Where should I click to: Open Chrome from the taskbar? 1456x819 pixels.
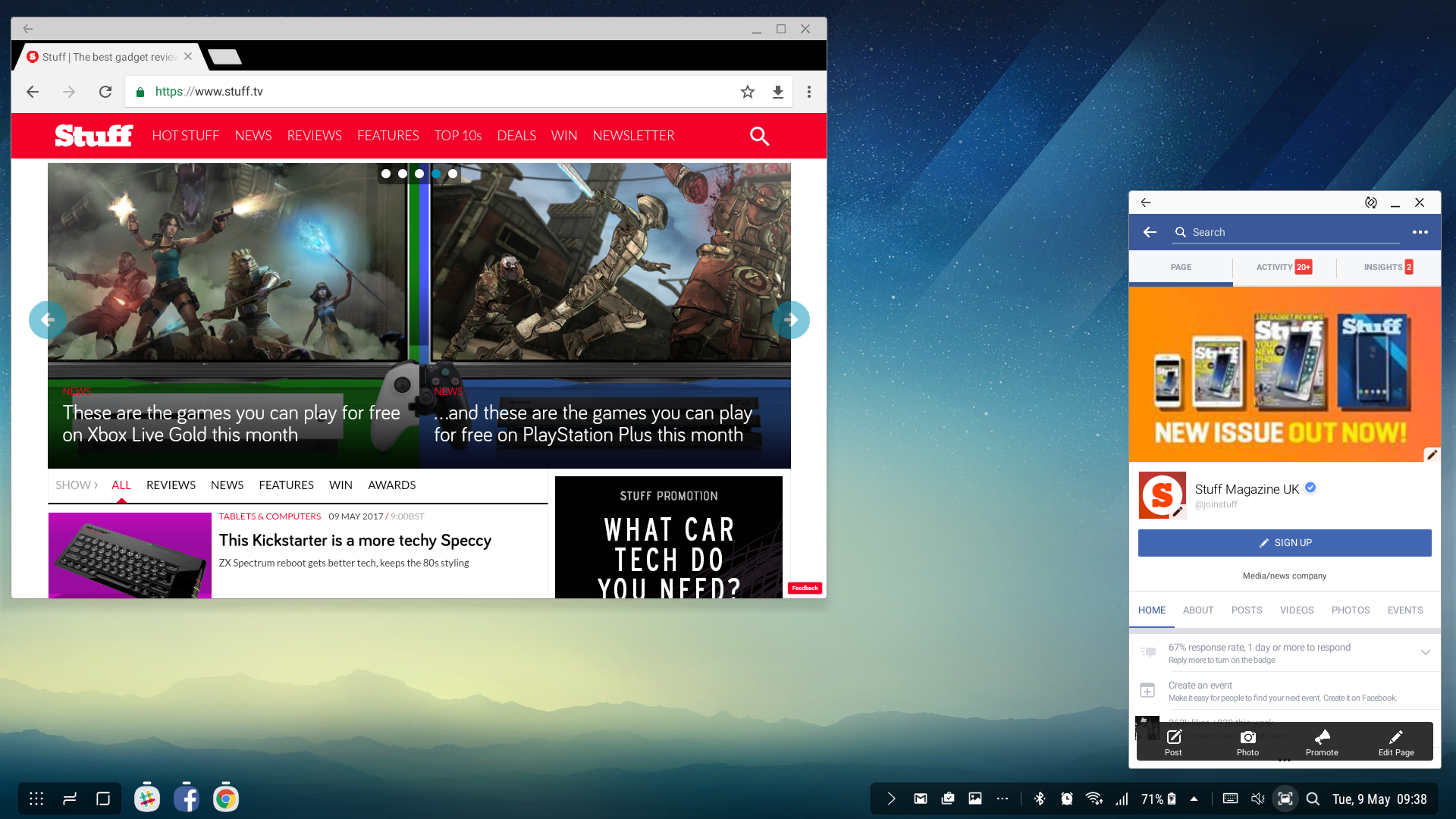tap(225, 799)
